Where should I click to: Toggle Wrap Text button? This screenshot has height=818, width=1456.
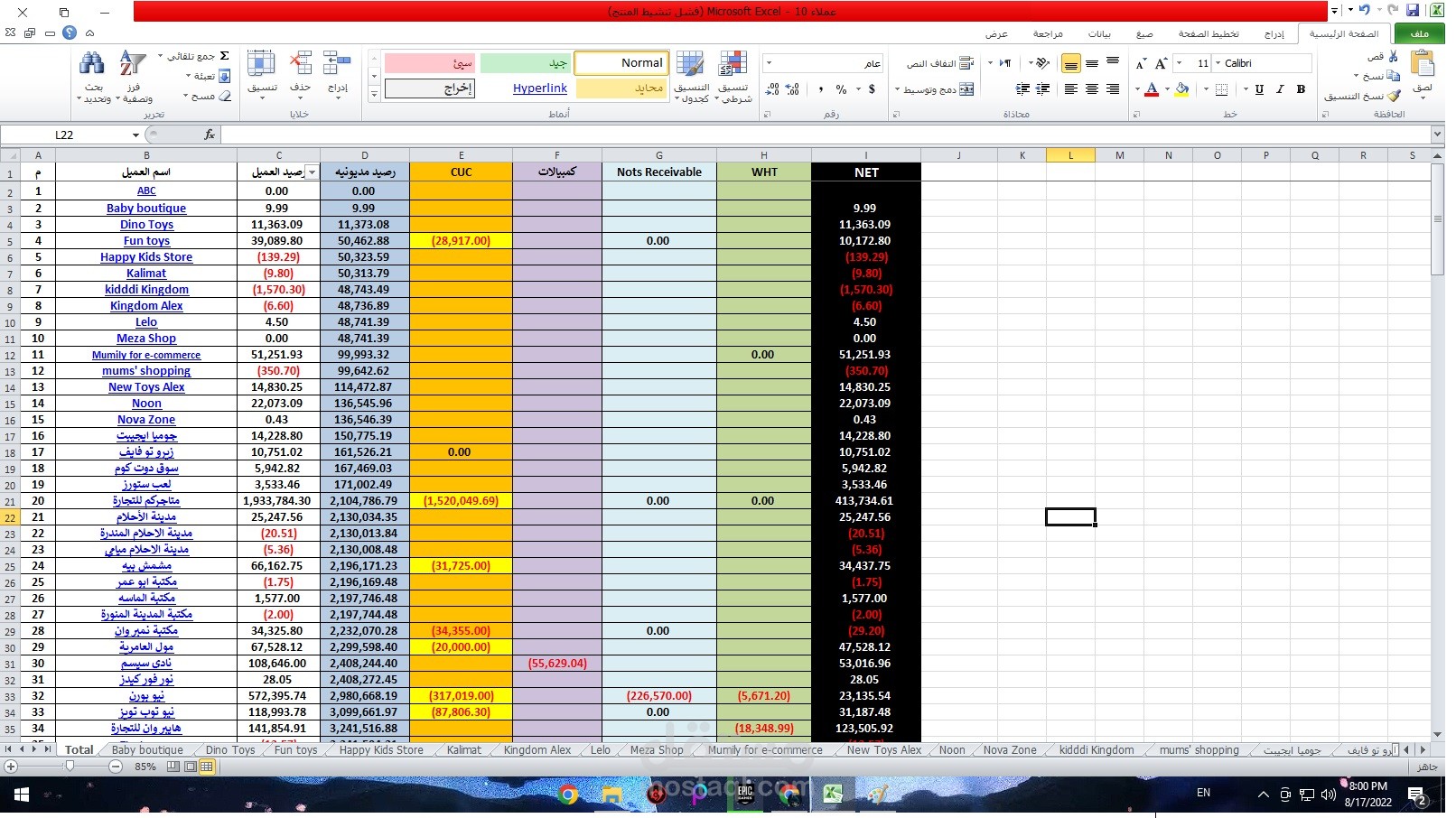tap(940, 63)
